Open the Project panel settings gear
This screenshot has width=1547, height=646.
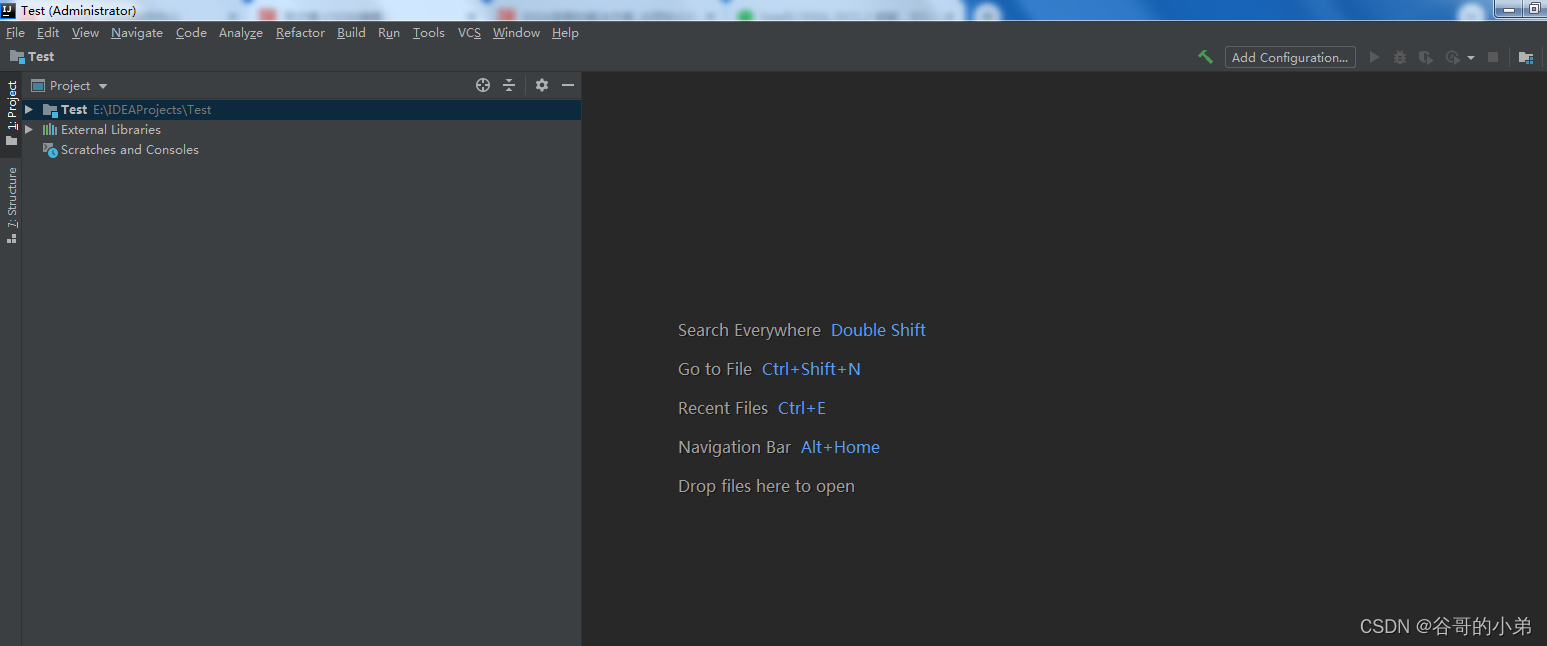tap(542, 85)
